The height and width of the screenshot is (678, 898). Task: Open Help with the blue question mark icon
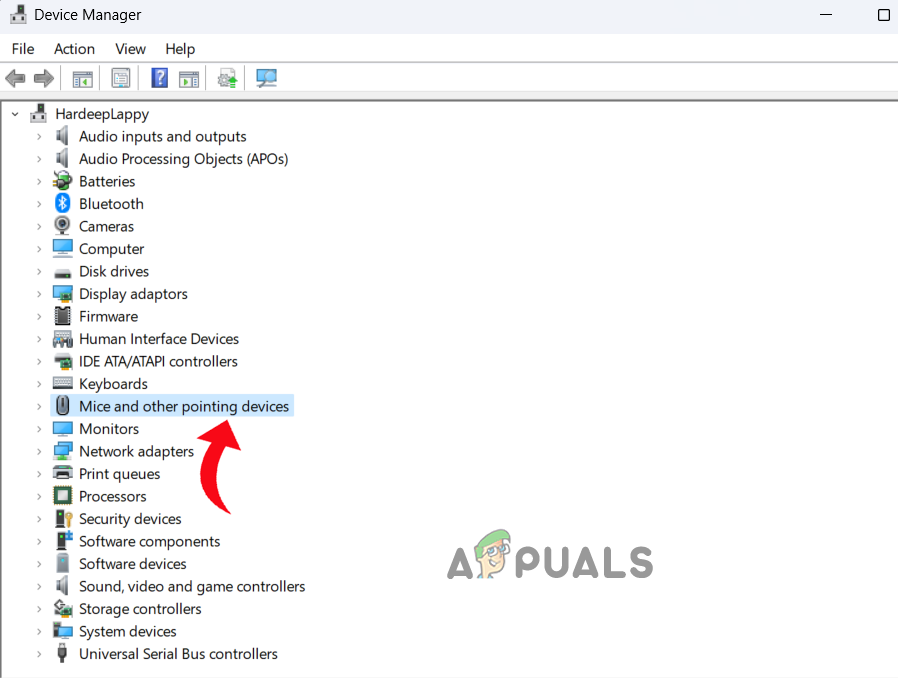tap(159, 78)
